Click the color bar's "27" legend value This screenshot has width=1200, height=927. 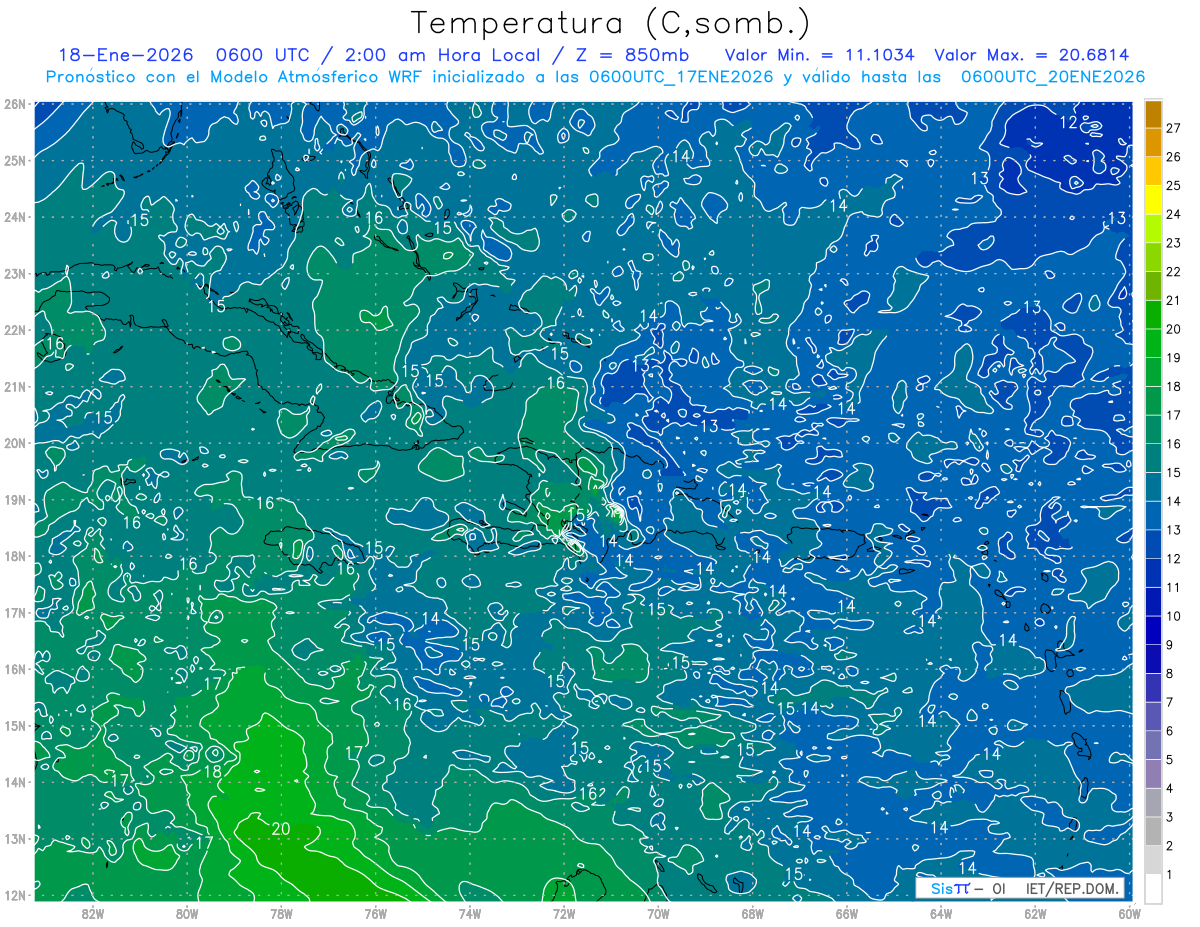pyautogui.click(x=1174, y=127)
